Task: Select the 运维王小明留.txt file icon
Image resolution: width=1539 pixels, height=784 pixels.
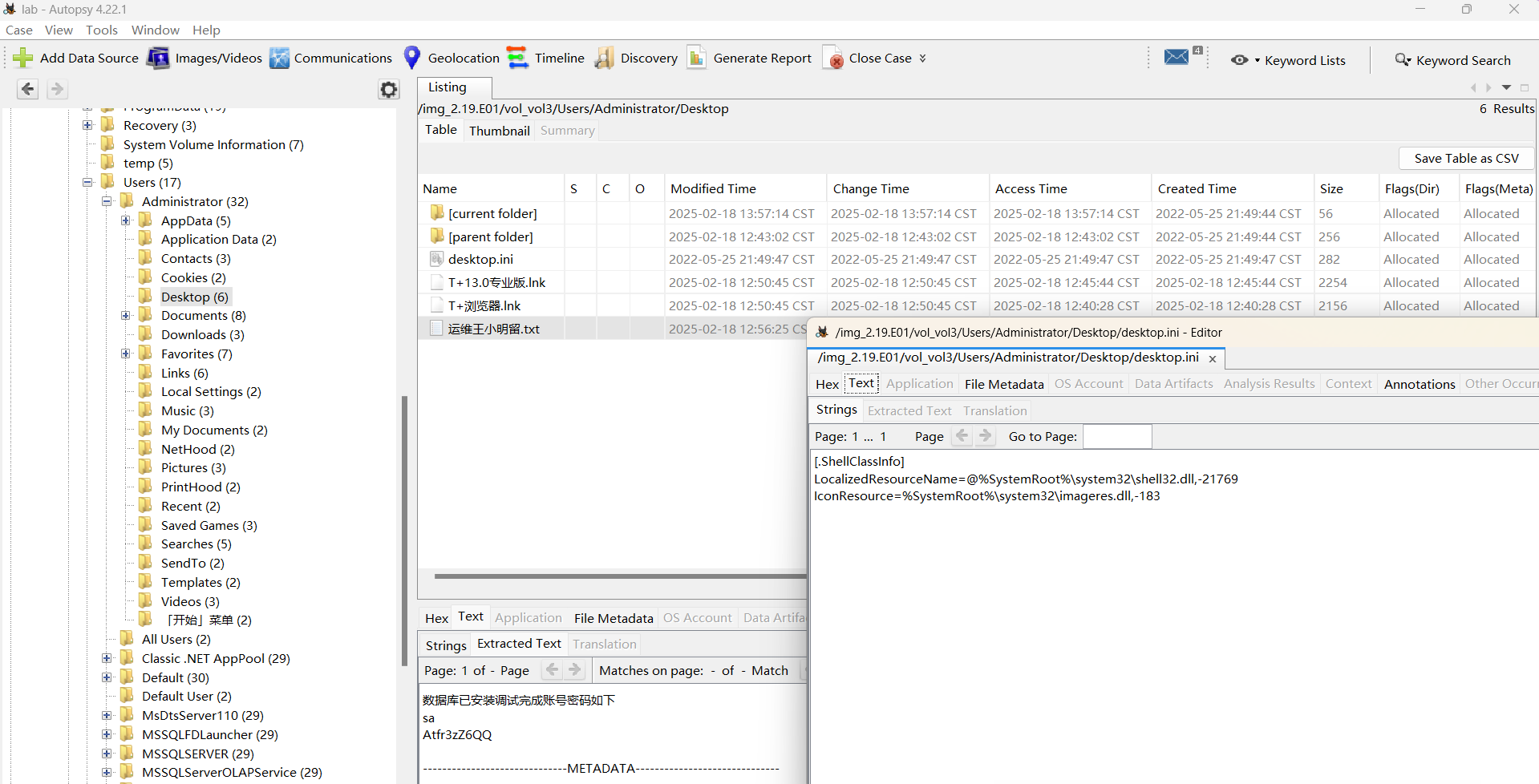Action: [437, 329]
